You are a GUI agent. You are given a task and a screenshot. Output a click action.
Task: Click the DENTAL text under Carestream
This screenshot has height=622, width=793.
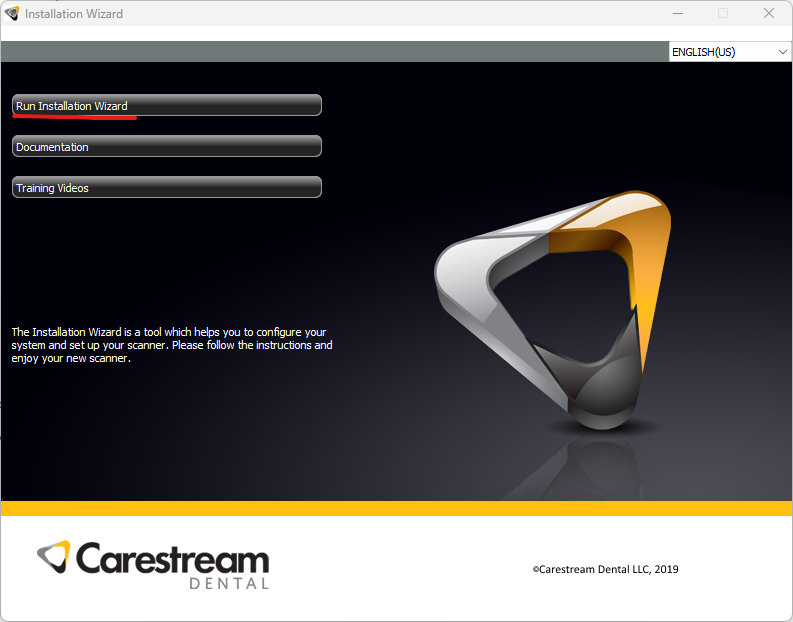pos(228,583)
